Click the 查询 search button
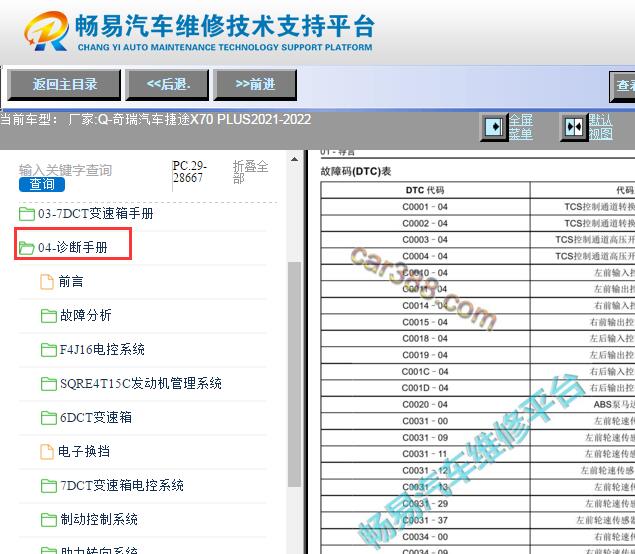The image size is (635, 554). click(x=42, y=184)
